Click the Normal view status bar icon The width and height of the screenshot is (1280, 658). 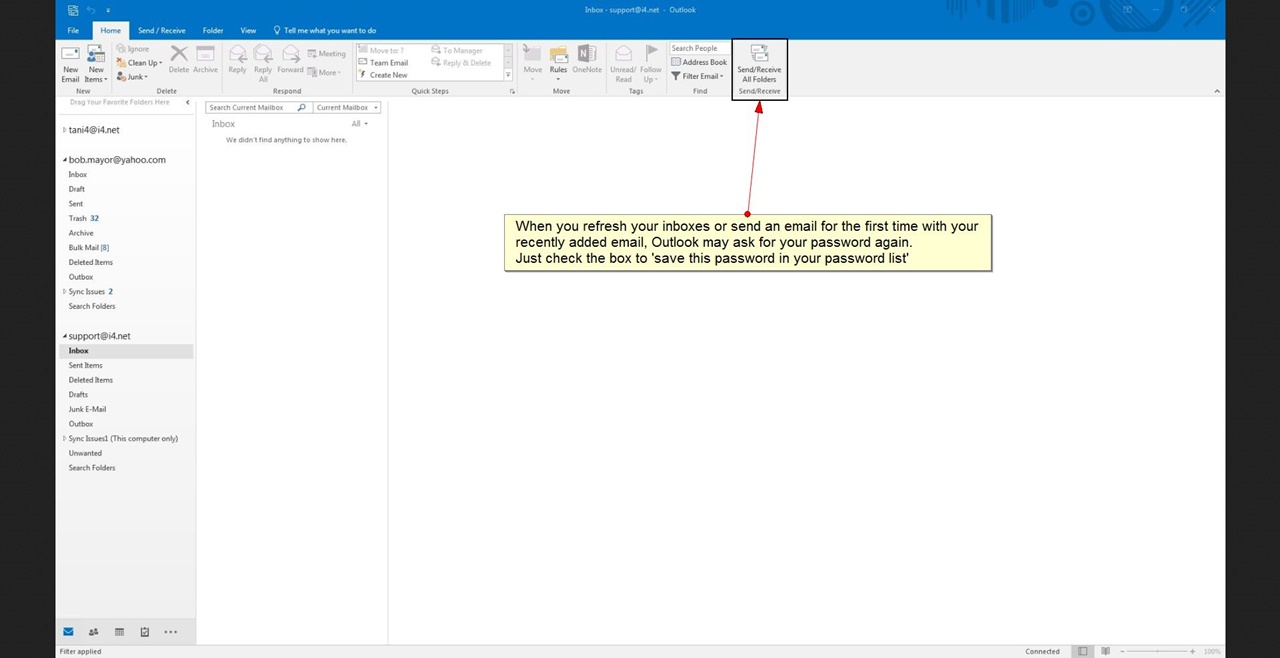point(1083,651)
